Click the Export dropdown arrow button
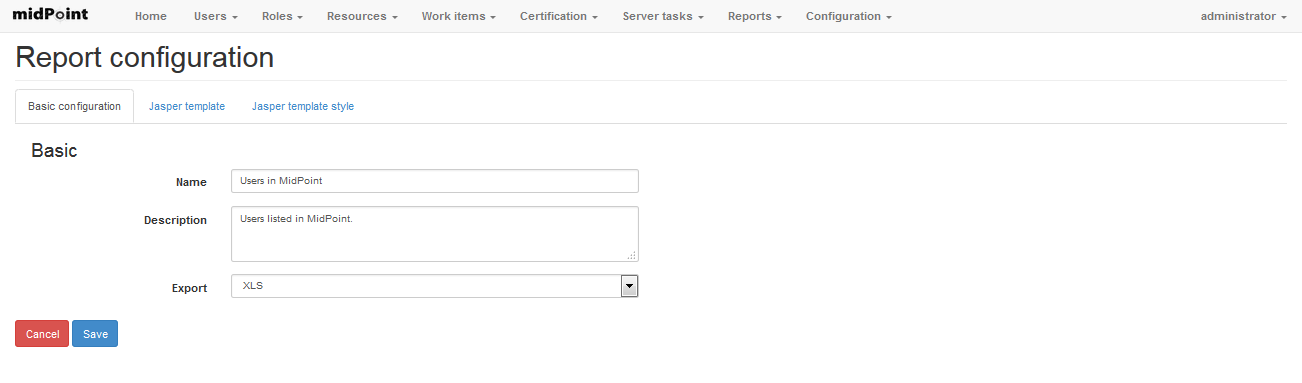1302x383 pixels. [629, 286]
